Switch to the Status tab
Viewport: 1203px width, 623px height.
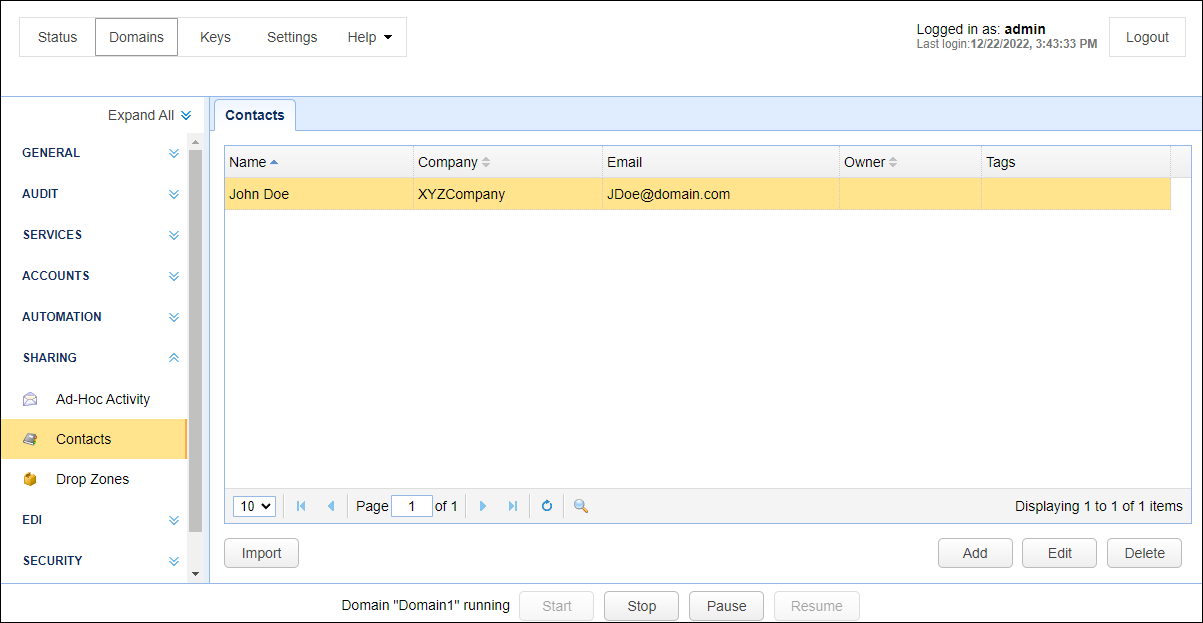coord(57,37)
